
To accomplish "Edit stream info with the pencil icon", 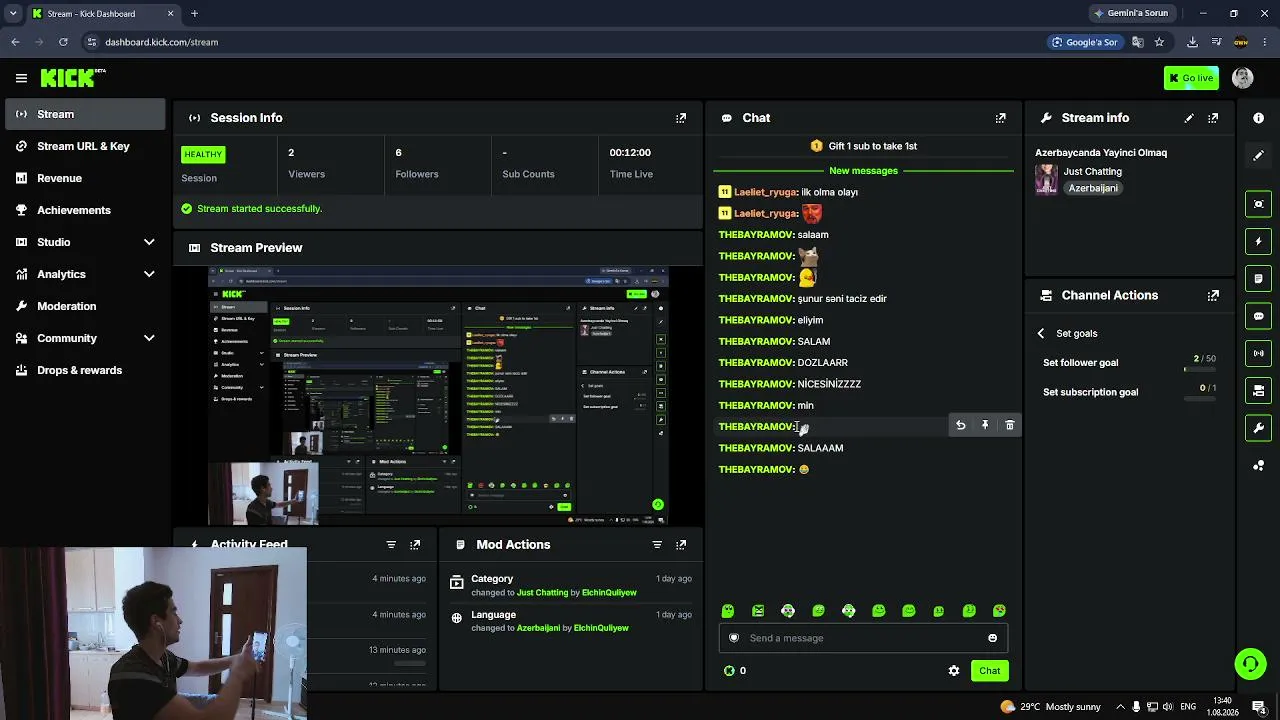I will [x=1189, y=118].
